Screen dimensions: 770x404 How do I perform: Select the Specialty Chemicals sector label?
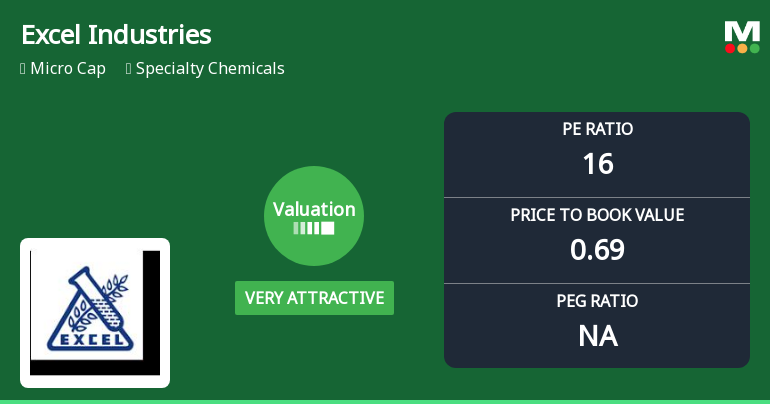(x=210, y=69)
